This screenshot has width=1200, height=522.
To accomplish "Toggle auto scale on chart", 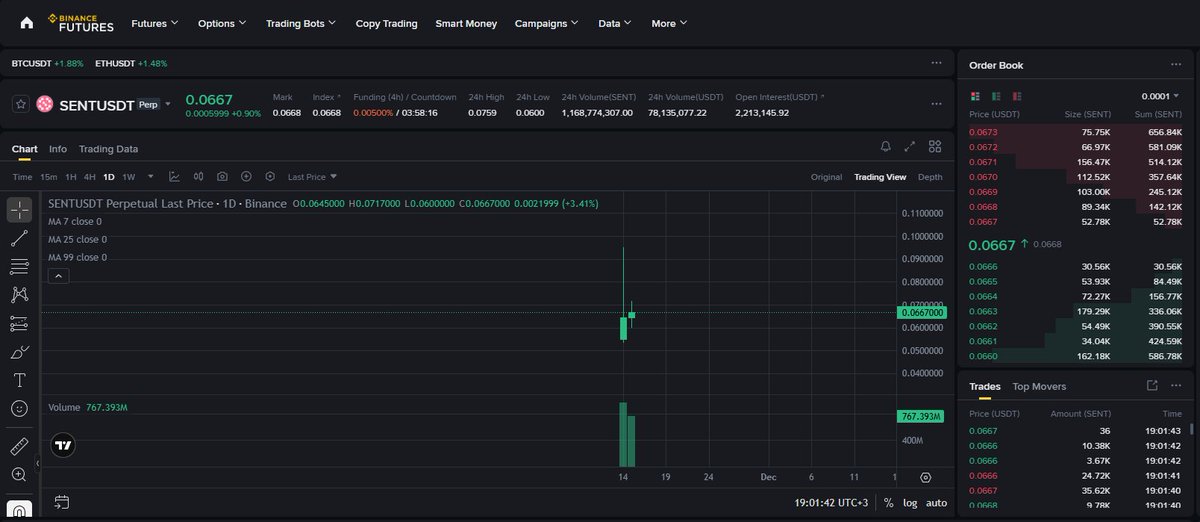I will (x=936, y=503).
